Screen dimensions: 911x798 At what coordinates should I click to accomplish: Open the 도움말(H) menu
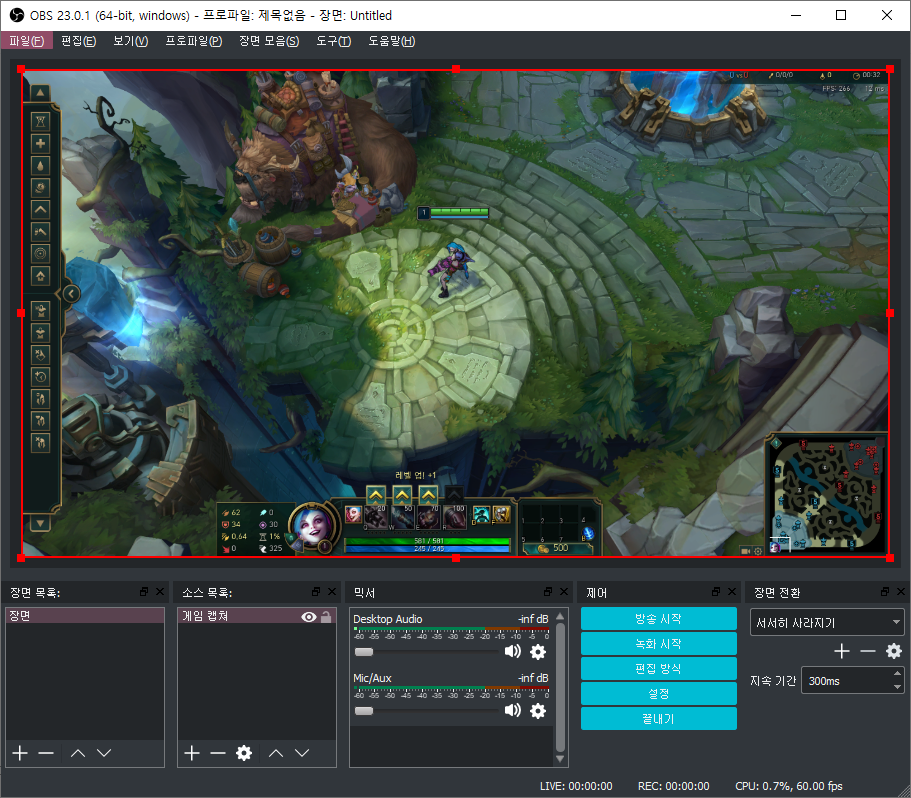click(392, 41)
